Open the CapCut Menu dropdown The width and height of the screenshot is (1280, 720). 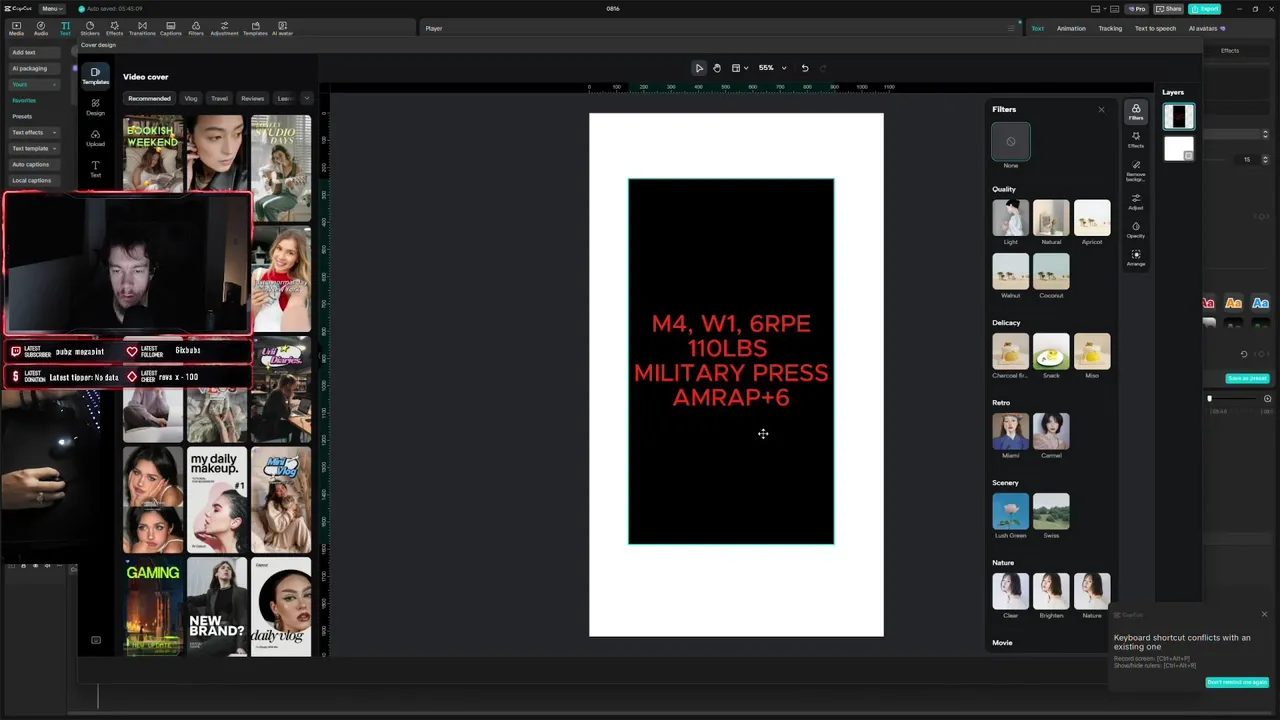[51, 9]
